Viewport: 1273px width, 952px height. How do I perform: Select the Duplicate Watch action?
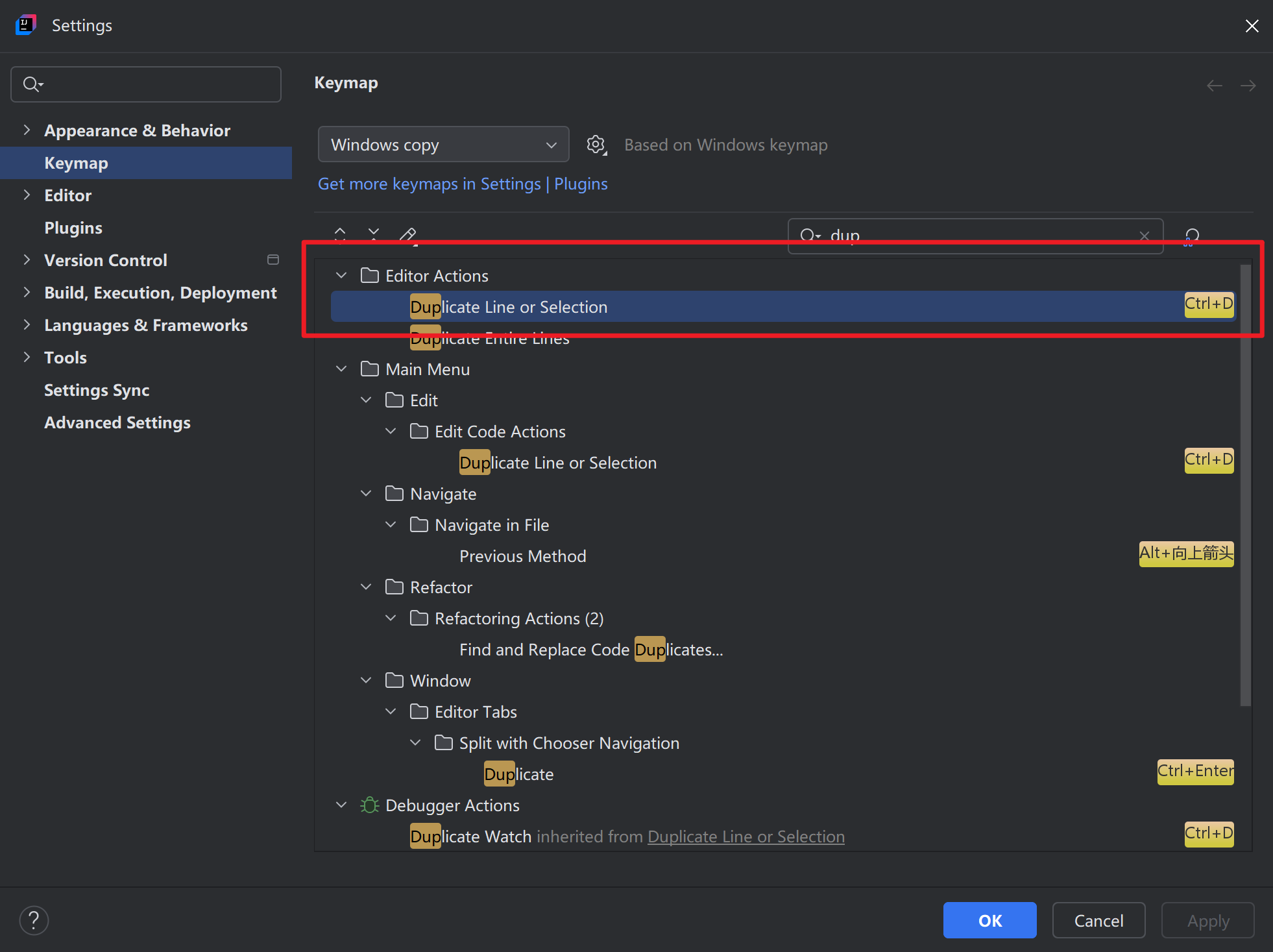pyautogui.click(x=471, y=836)
